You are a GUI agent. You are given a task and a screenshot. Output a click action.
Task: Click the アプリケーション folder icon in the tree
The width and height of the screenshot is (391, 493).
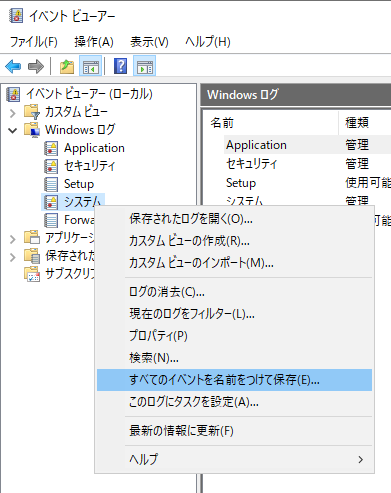point(32,238)
